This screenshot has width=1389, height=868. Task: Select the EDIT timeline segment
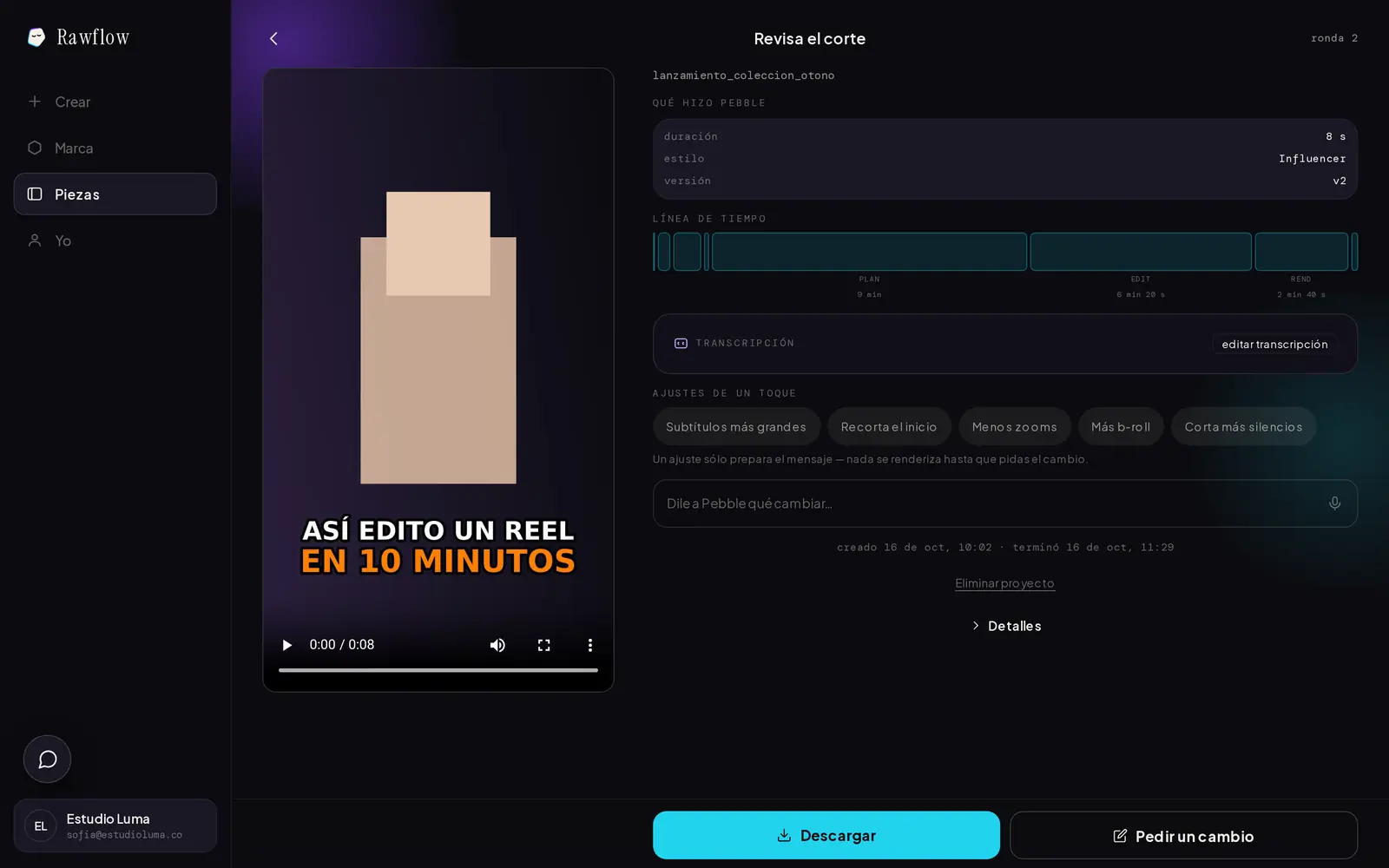point(1141,252)
